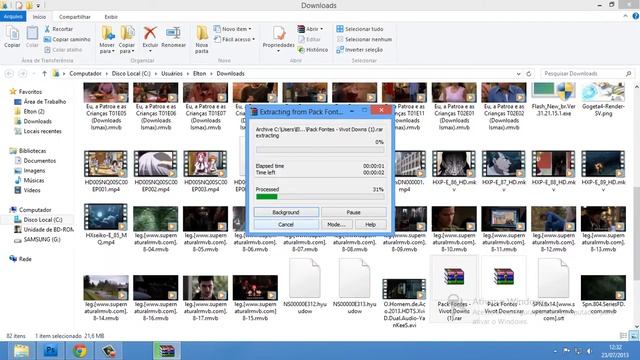
Task: Open Propriedades from the ribbon
Action: click(x=278, y=38)
